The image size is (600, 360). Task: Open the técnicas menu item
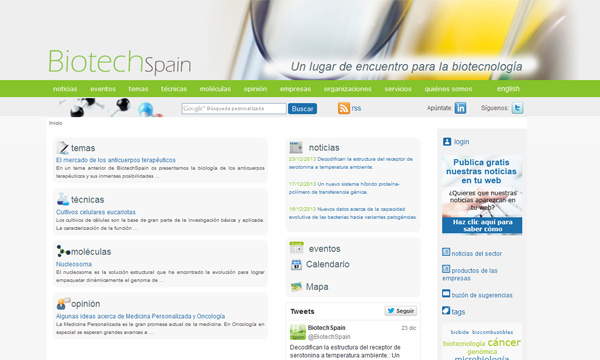point(174,89)
